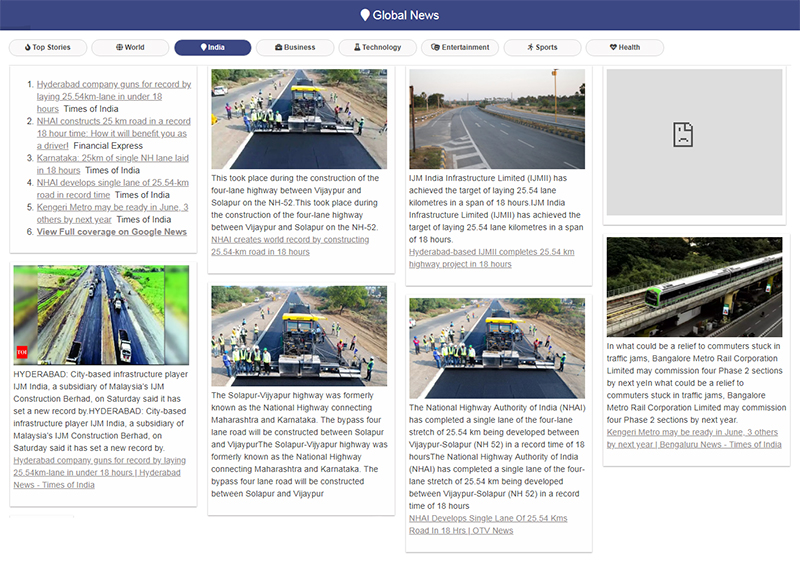The image size is (800, 565).
Task: Open 'NHAI Develops Single Lane' OTV News link
Action: coord(488,524)
